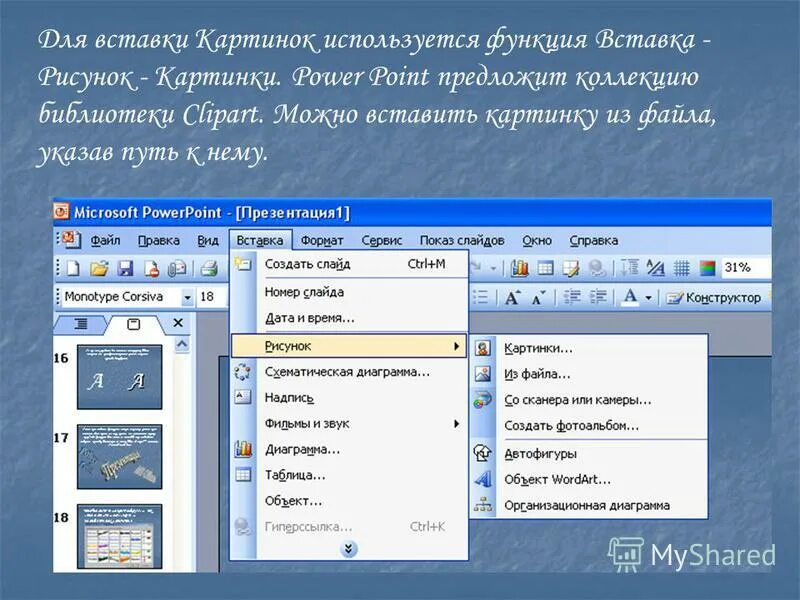
Task: Click the PowerPoint document icon in menu bar
Action: pos(70,240)
